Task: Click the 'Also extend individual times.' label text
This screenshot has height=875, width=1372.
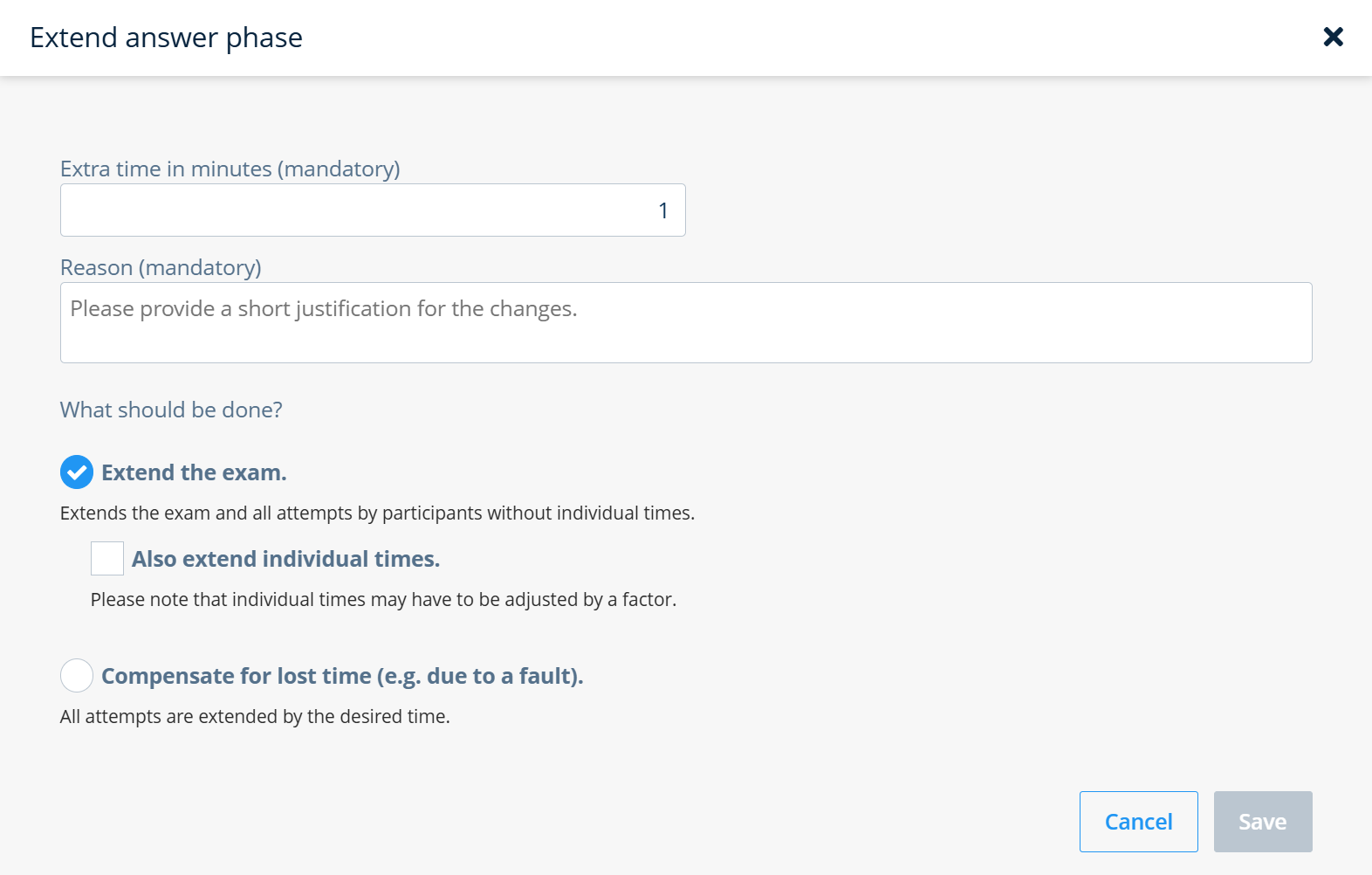Action: pyautogui.click(x=285, y=559)
